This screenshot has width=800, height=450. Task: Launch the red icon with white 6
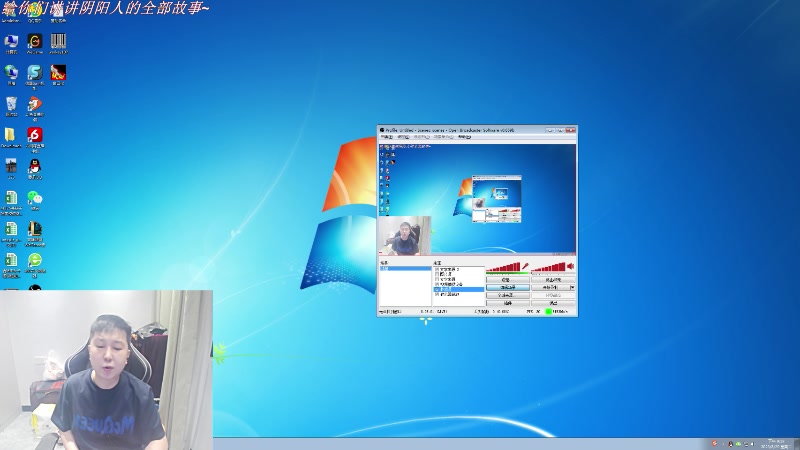[35, 135]
